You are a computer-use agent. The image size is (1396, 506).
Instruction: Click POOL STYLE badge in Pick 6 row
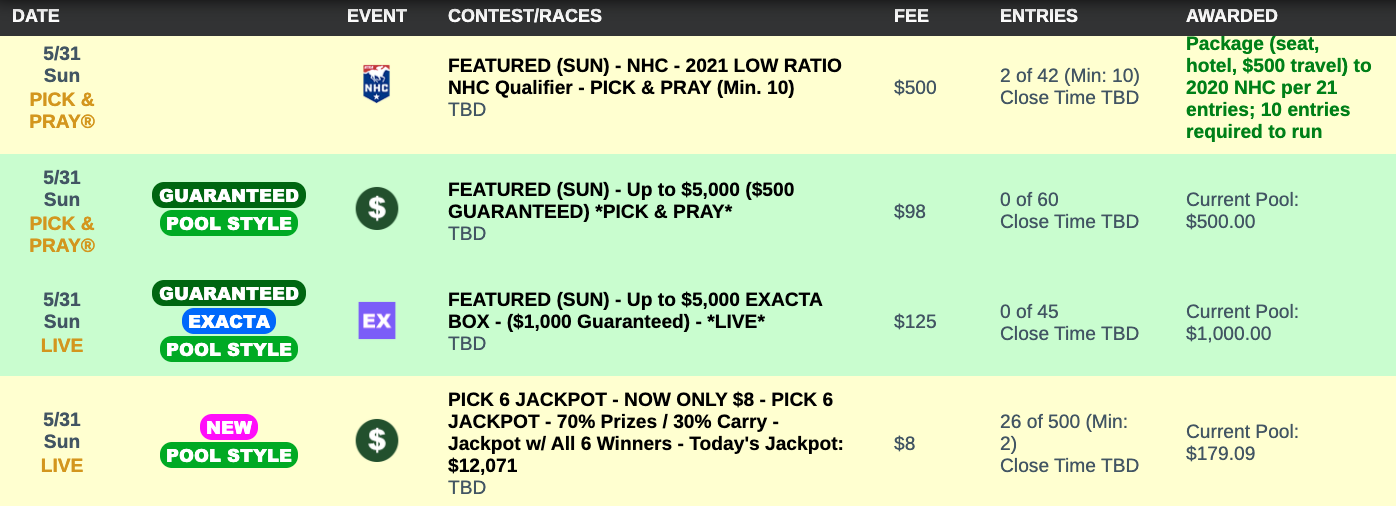click(229, 455)
